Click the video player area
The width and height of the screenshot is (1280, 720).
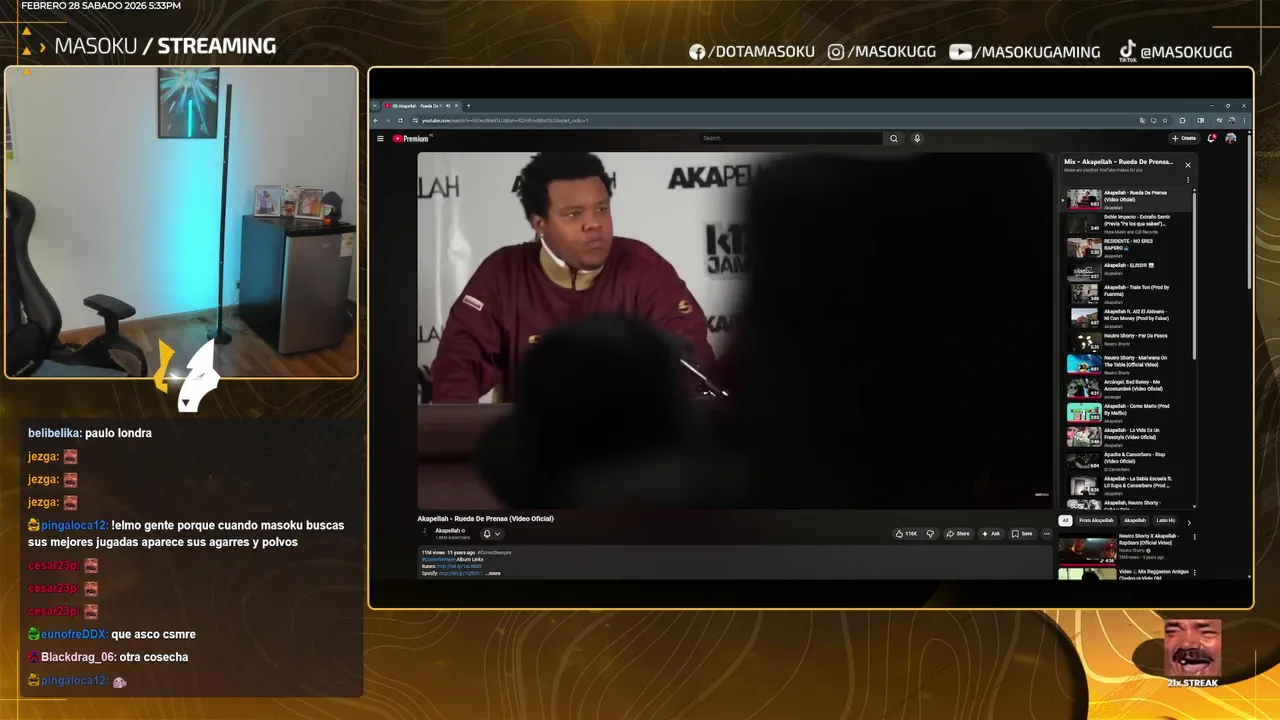(735, 330)
